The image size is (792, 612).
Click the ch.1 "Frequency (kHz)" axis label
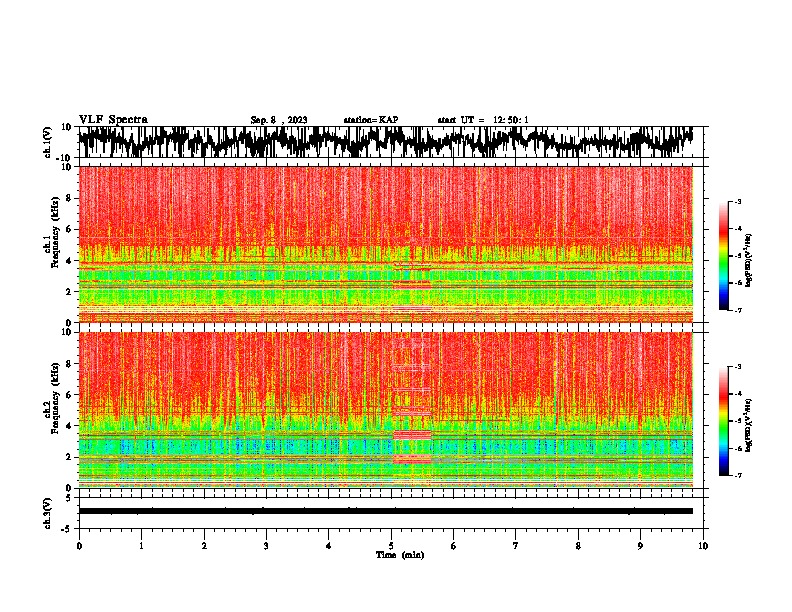55,233
